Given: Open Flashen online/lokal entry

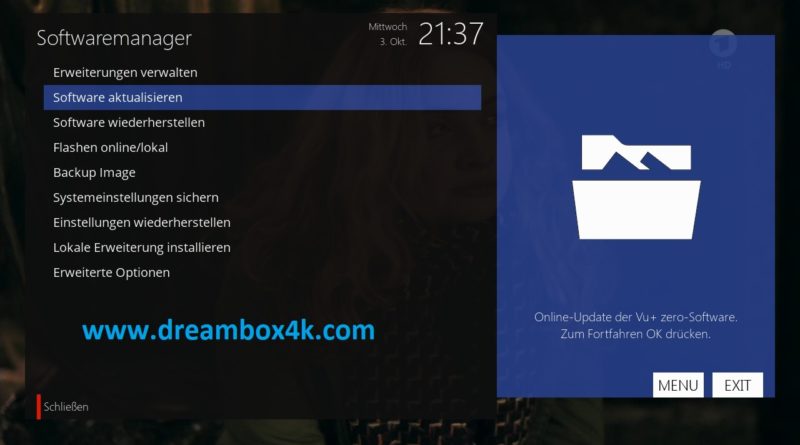Looking at the screenshot, I should (262, 147).
